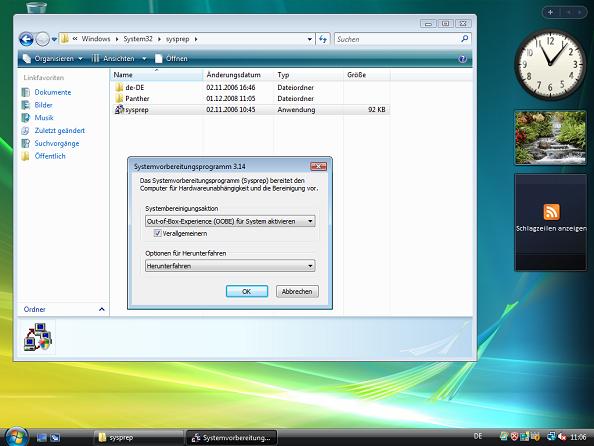Select the Windows breadcrumb segment
The height and width of the screenshot is (446, 594).
tap(96, 39)
